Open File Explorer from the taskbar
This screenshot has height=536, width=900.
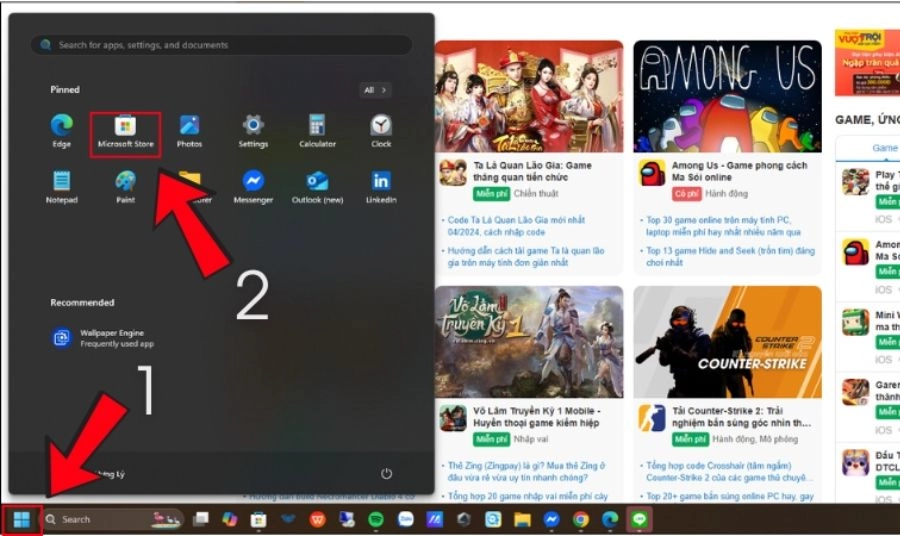pos(522,519)
